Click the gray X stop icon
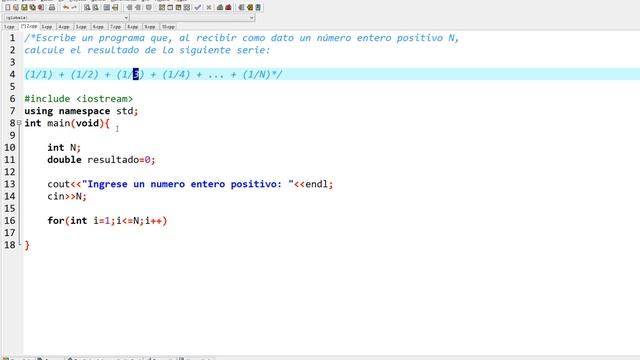 (209, 7)
